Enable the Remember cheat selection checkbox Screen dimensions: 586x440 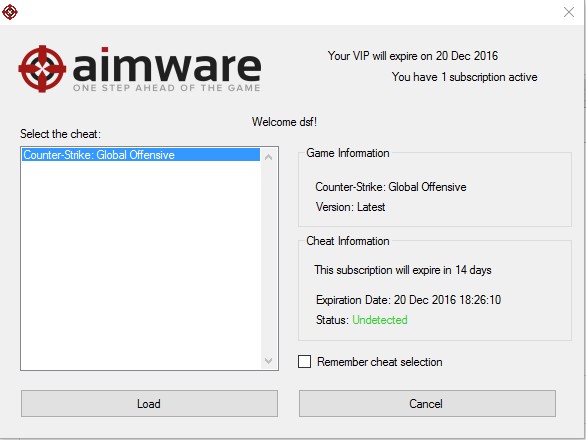coord(305,361)
